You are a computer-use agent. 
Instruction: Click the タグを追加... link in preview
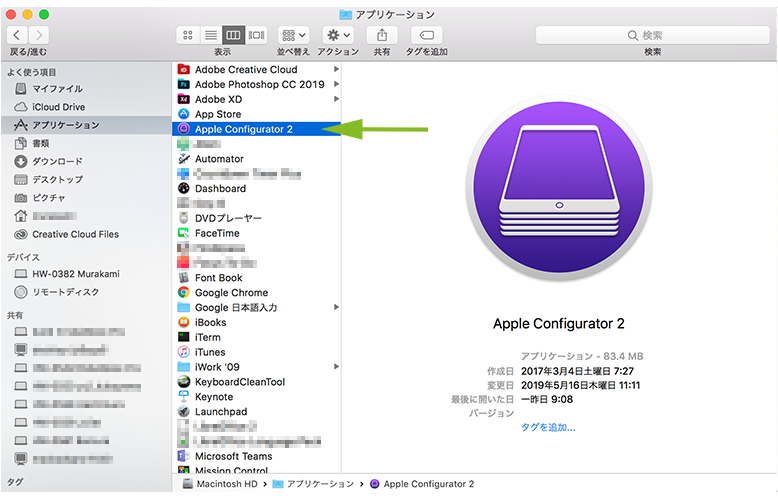pyautogui.click(x=548, y=428)
